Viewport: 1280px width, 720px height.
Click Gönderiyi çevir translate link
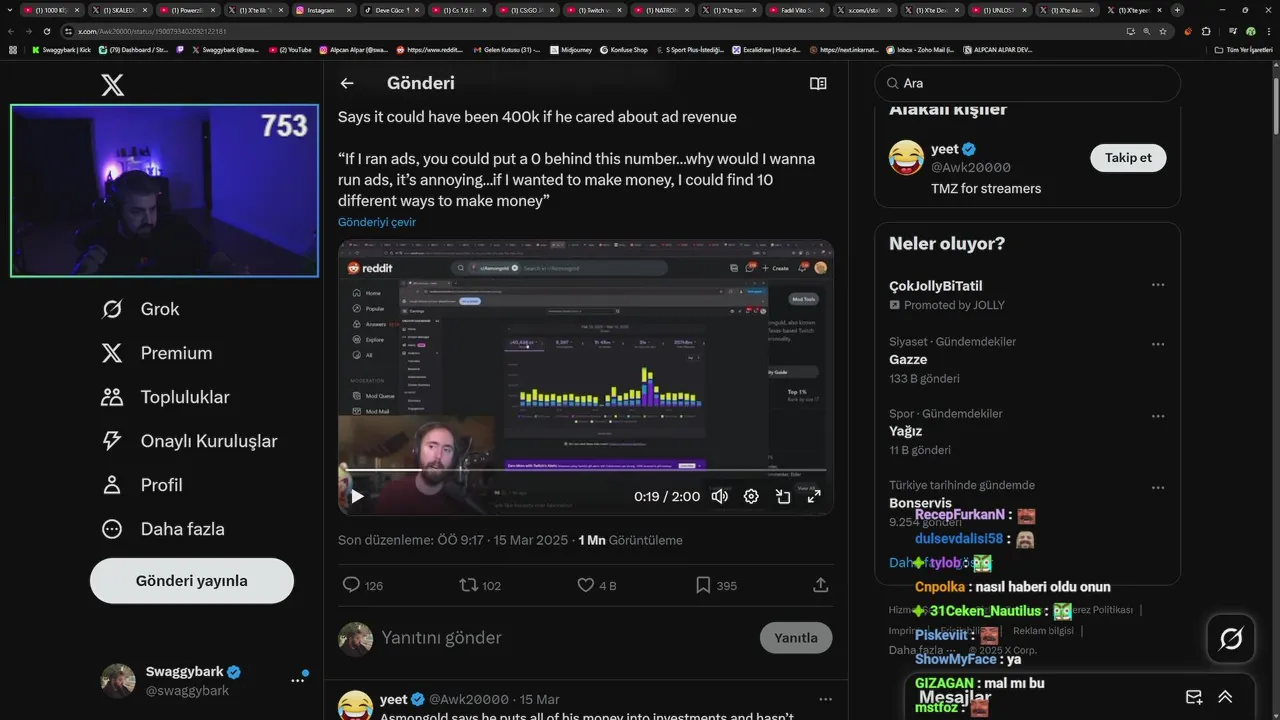[x=377, y=222]
